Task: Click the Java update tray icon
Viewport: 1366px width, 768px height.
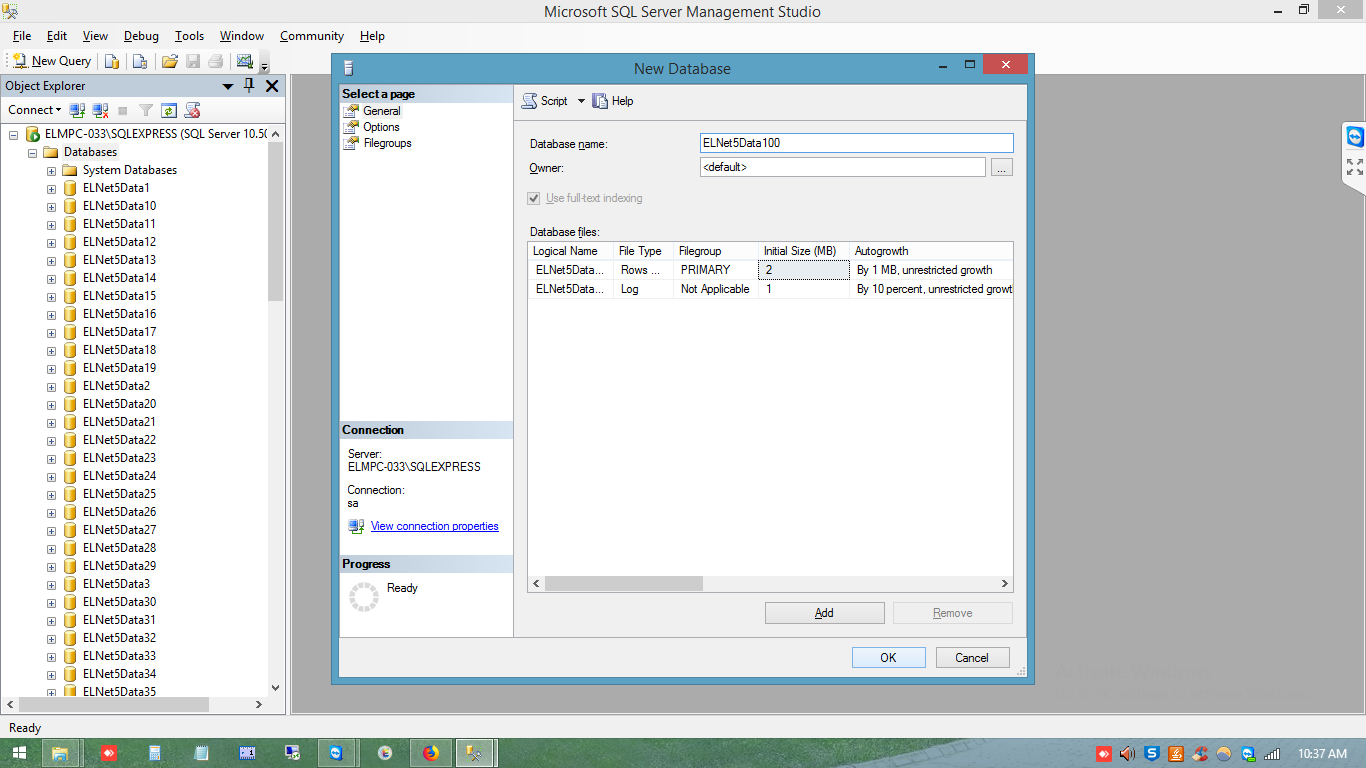Action: click(x=1176, y=753)
